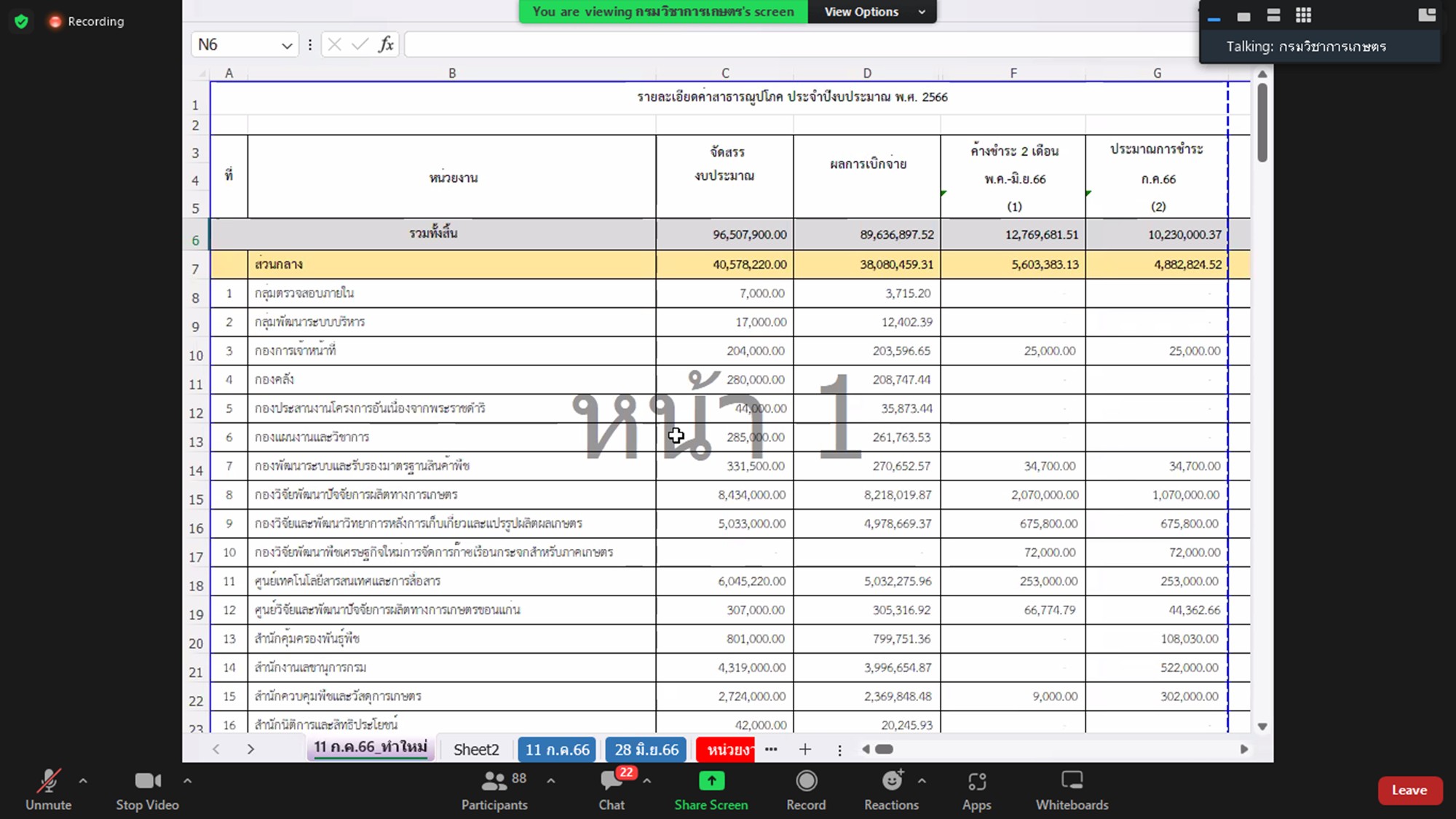
Task: Select the ส่วนกลาง row label cell
Action: coord(452,264)
